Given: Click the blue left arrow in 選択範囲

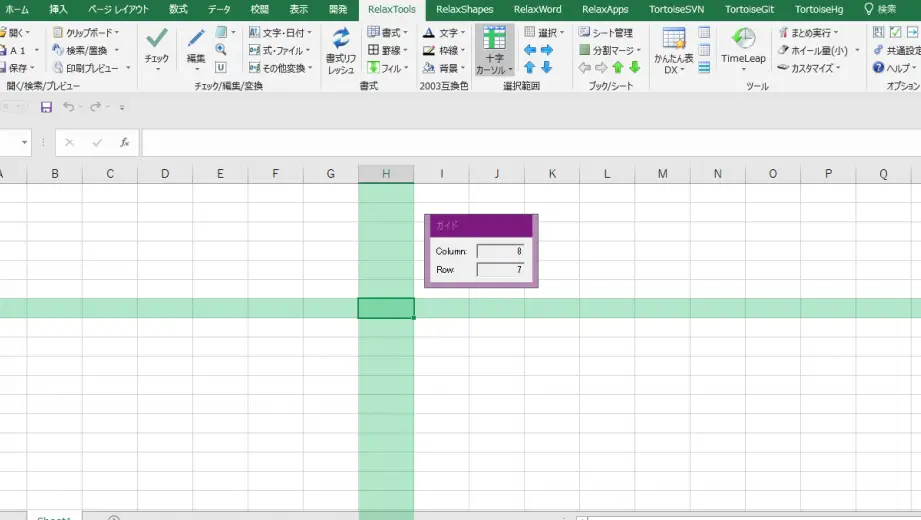Looking at the screenshot, I should [x=530, y=50].
